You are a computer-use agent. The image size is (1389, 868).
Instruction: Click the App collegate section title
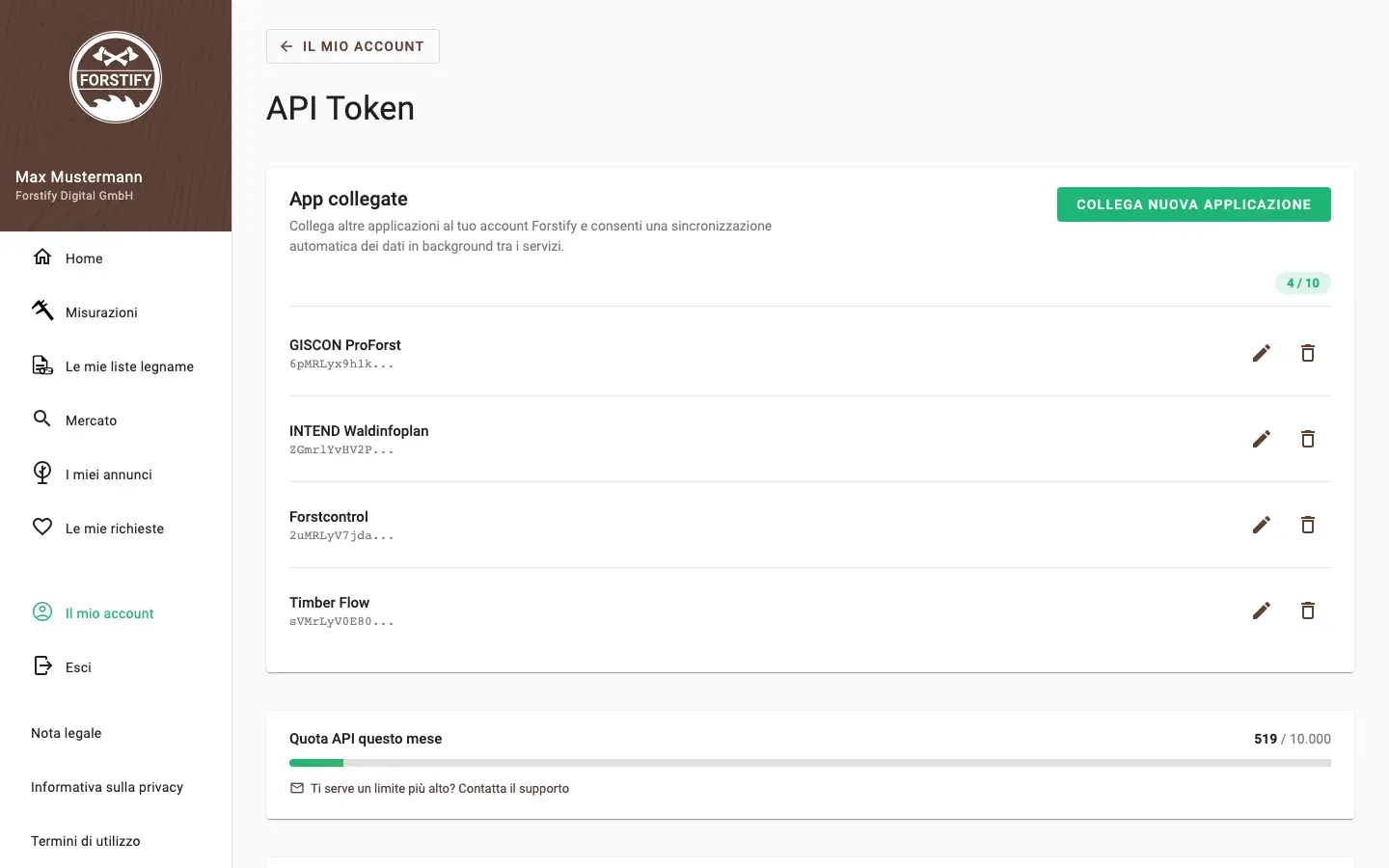click(348, 199)
